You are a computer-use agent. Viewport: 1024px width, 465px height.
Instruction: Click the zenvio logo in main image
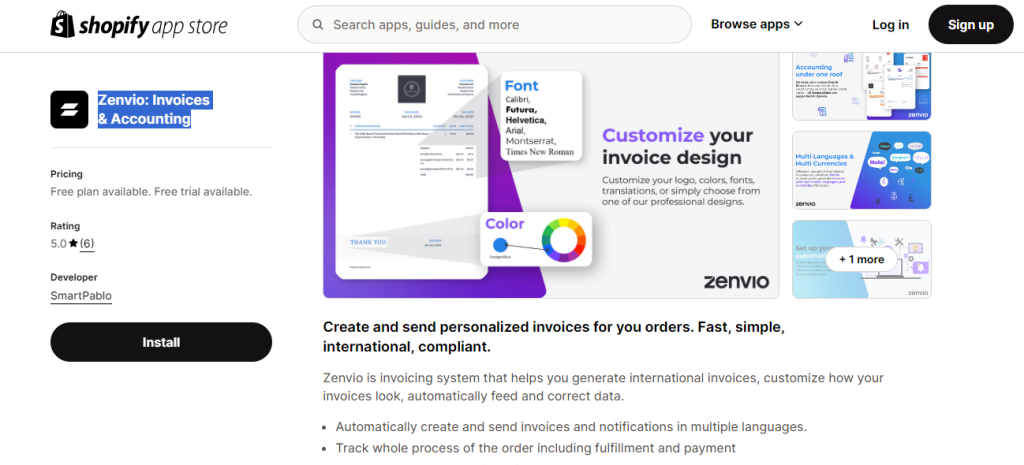pos(736,281)
